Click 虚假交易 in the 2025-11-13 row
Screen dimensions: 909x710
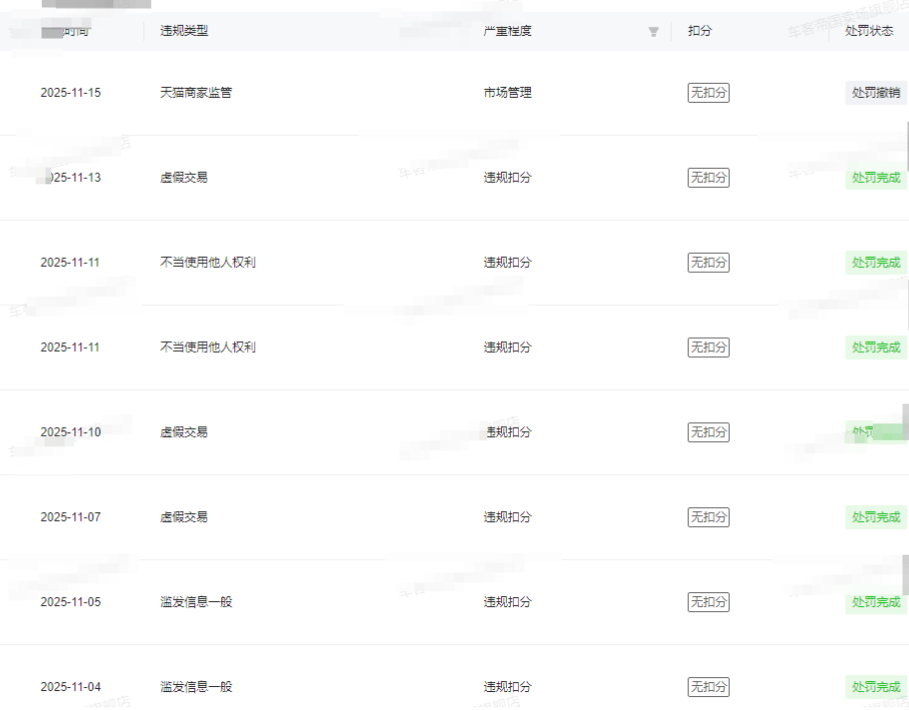[x=184, y=177]
